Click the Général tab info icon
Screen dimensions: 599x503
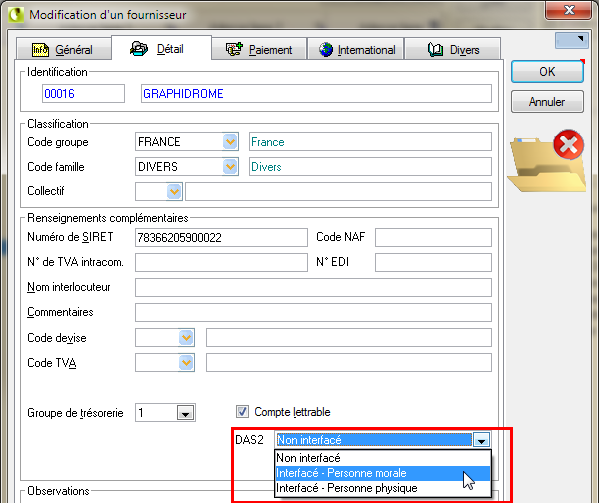40,50
